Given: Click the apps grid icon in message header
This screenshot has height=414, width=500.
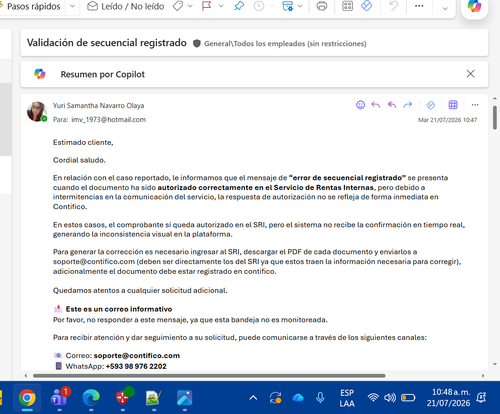Looking at the screenshot, I should (453, 105).
